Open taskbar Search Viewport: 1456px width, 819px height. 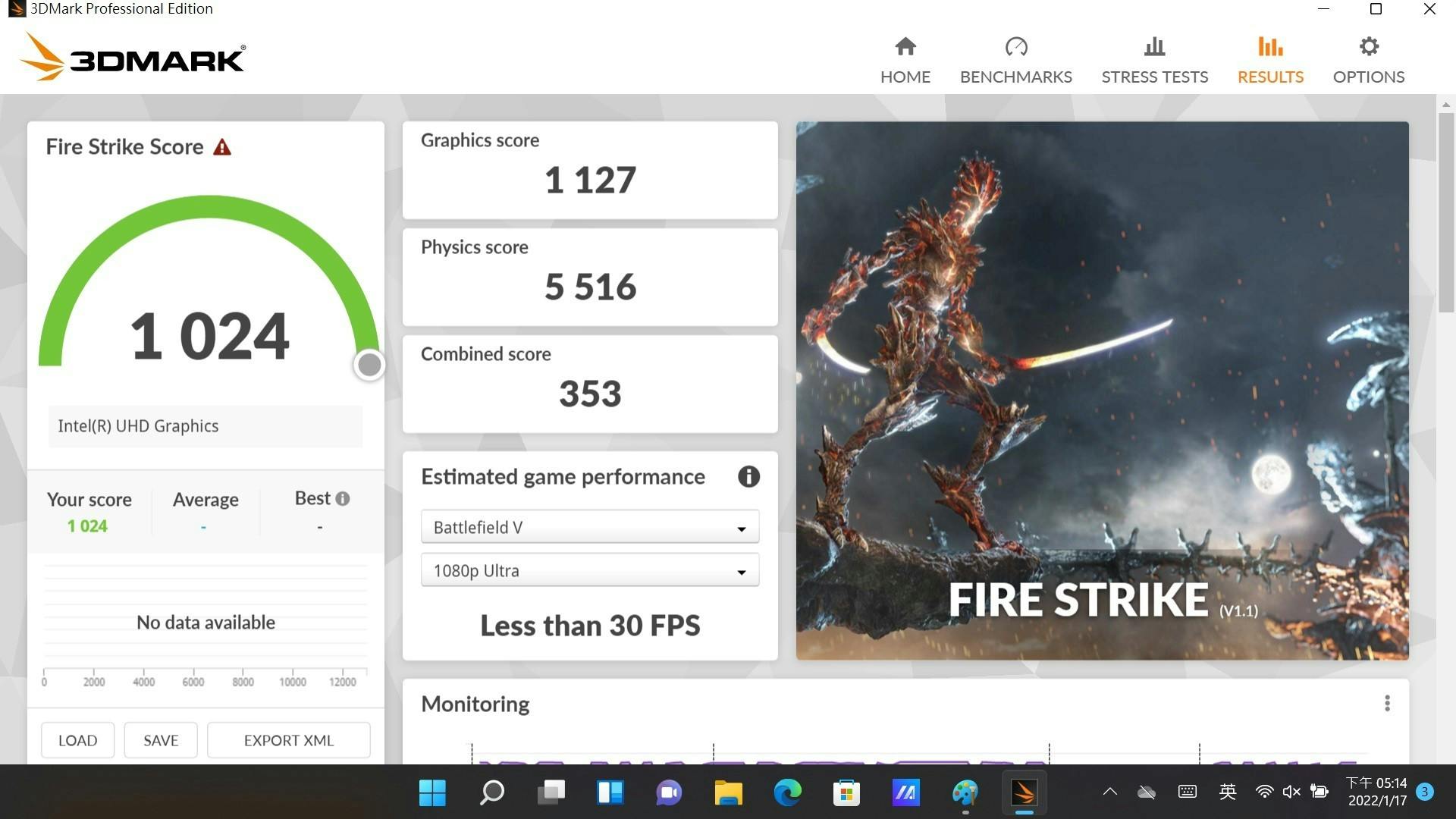pyautogui.click(x=491, y=792)
